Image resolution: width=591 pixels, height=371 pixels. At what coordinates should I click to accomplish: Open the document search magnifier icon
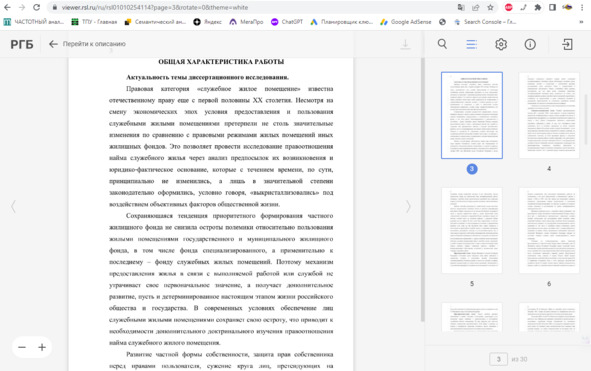(x=442, y=44)
